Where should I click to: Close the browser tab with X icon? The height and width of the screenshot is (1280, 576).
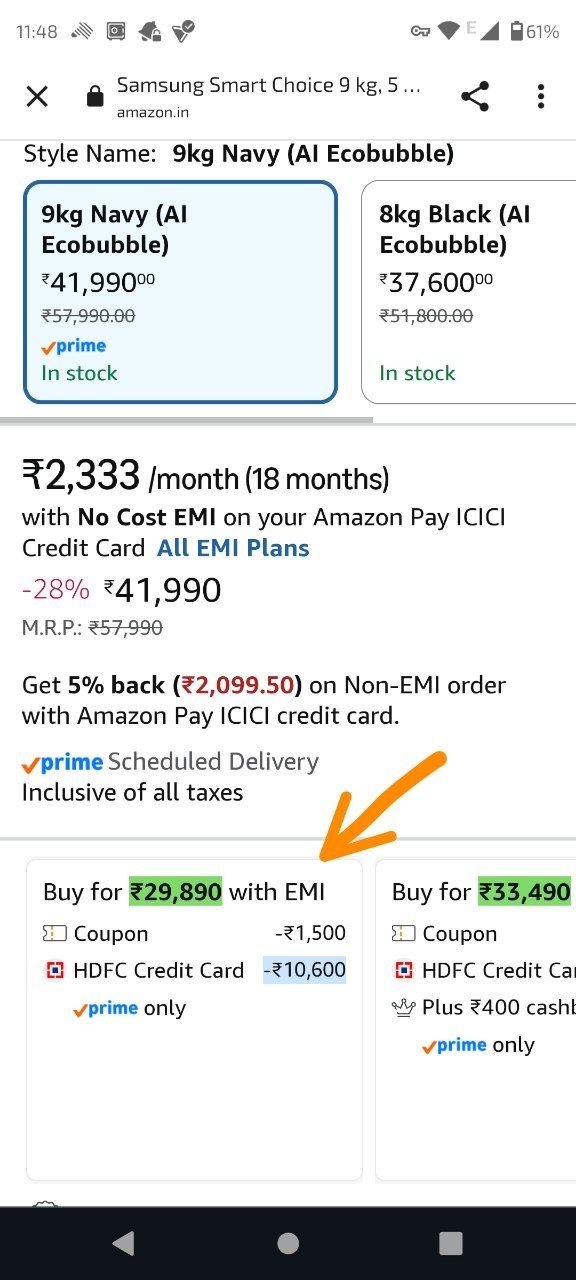pos(37,96)
